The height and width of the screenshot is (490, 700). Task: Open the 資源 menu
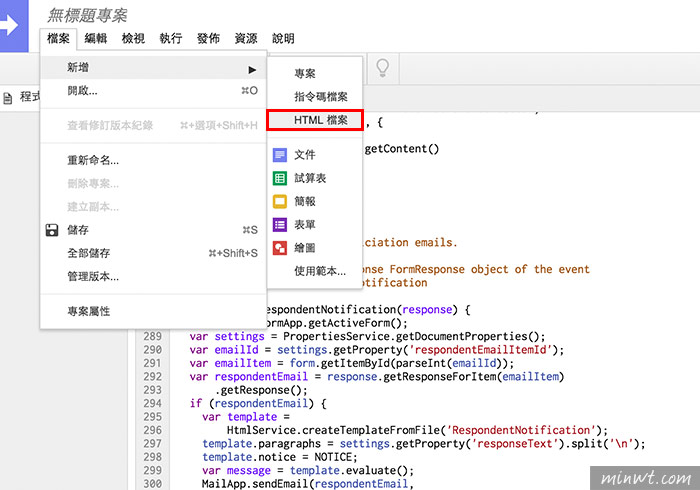(246, 38)
